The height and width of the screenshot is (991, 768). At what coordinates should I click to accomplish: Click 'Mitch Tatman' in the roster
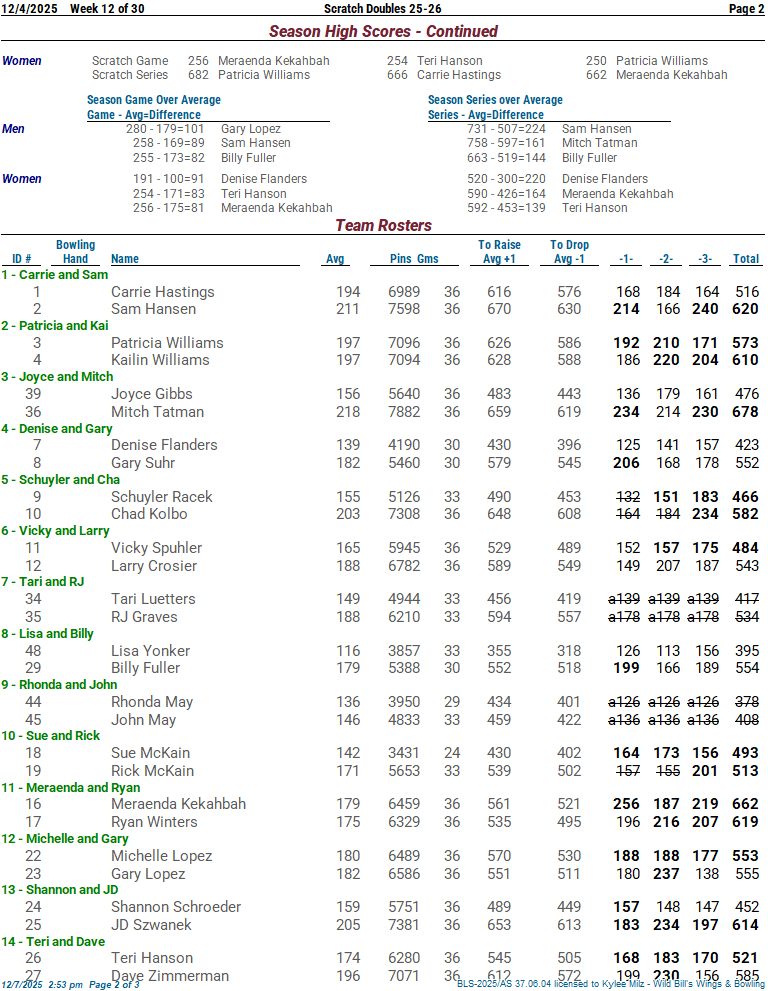pyautogui.click(x=157, y=412)
